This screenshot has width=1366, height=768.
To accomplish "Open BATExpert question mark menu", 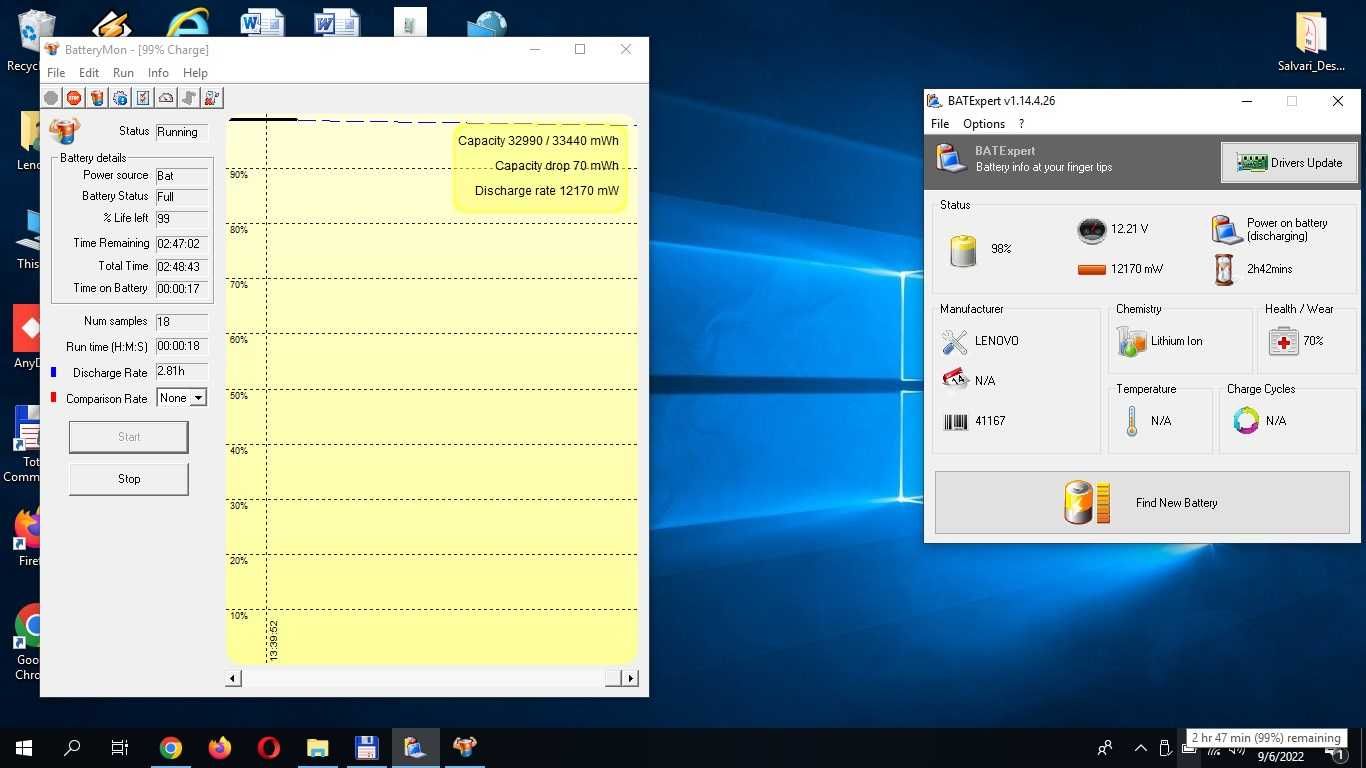I will pyautogui.click(x=1021, y=124).
